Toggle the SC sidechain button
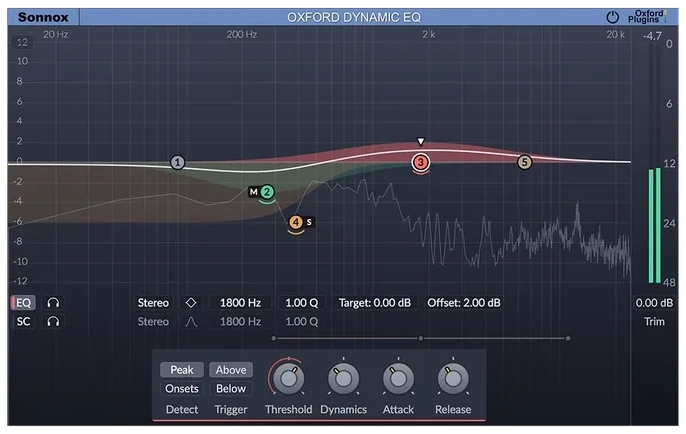The width and height of the screenshot is (686, 434). coord(23,322)
